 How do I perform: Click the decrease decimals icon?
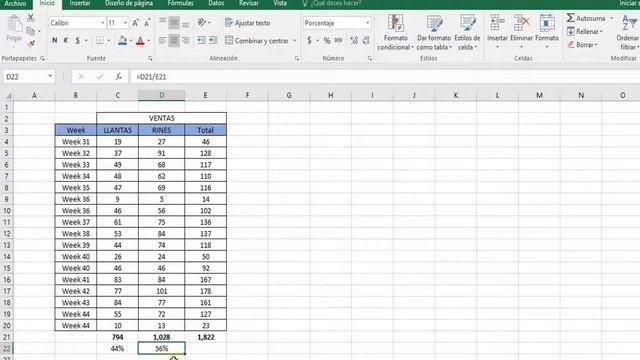[x=366, y=40]
